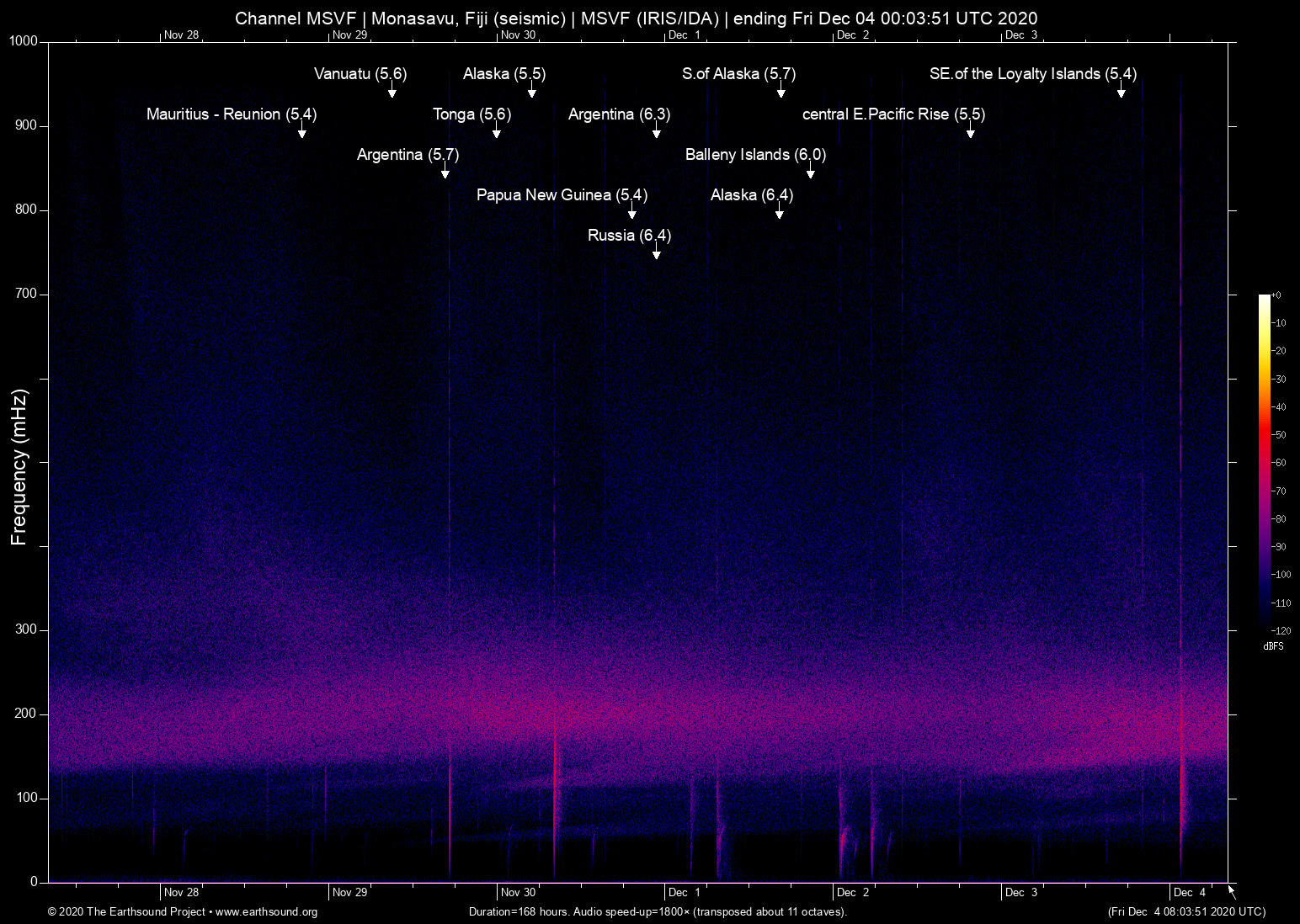This screenshot has width=1300, height=924.
Task: Click the spectrogram title beginning Channel MSVF
Action: pyautogui.click(x=636, y=19)
